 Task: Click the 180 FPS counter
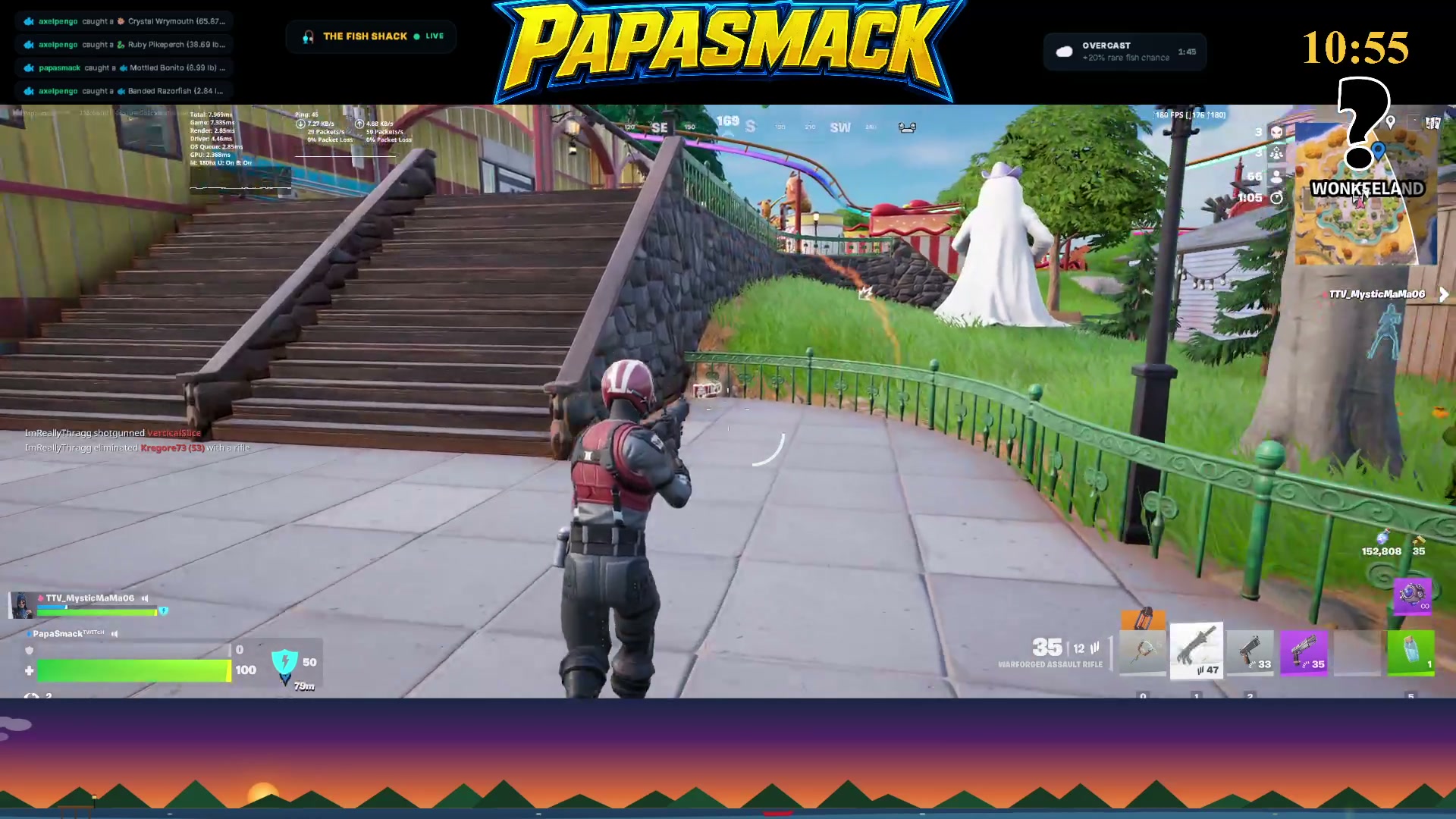coord(1190,115)
